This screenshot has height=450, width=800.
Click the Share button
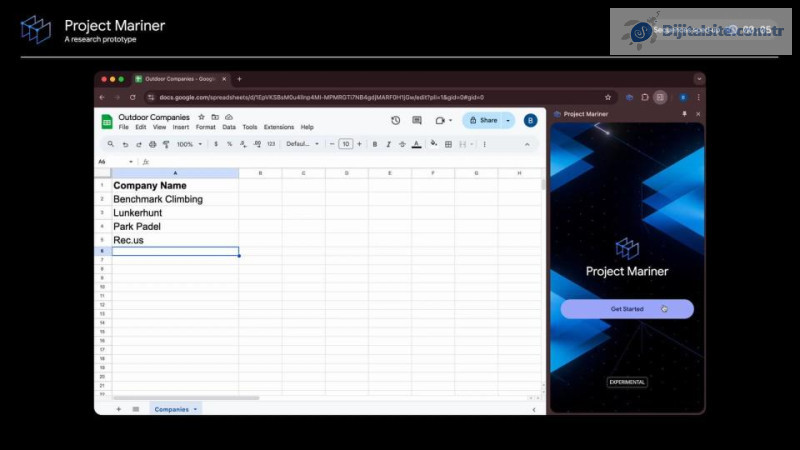483,120
